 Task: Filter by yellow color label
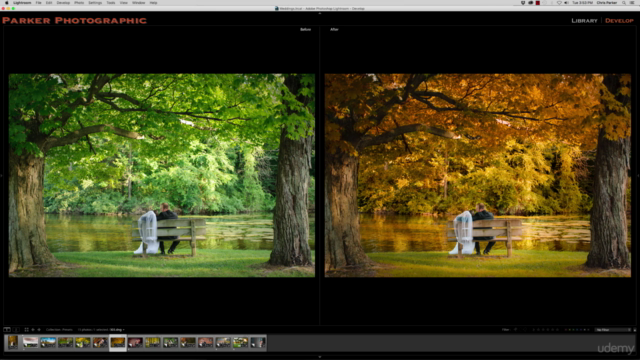tap(570, 330)
